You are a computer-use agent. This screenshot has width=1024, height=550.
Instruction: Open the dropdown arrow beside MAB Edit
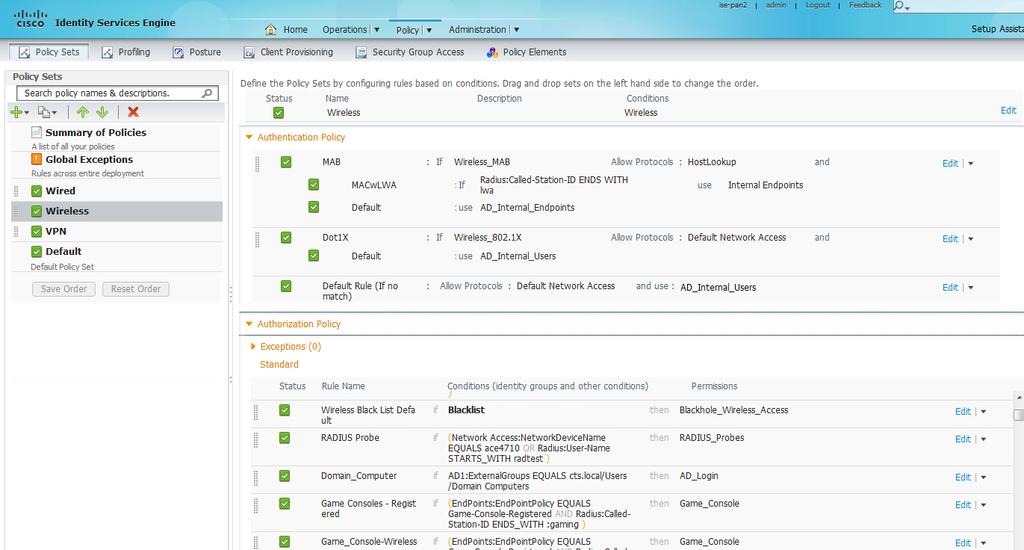click(x=970, y=164)
